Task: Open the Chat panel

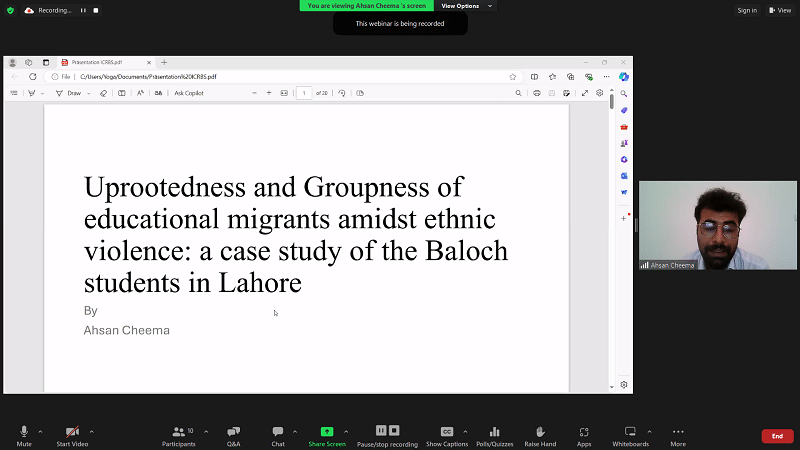Action: (x=278, y=432)
